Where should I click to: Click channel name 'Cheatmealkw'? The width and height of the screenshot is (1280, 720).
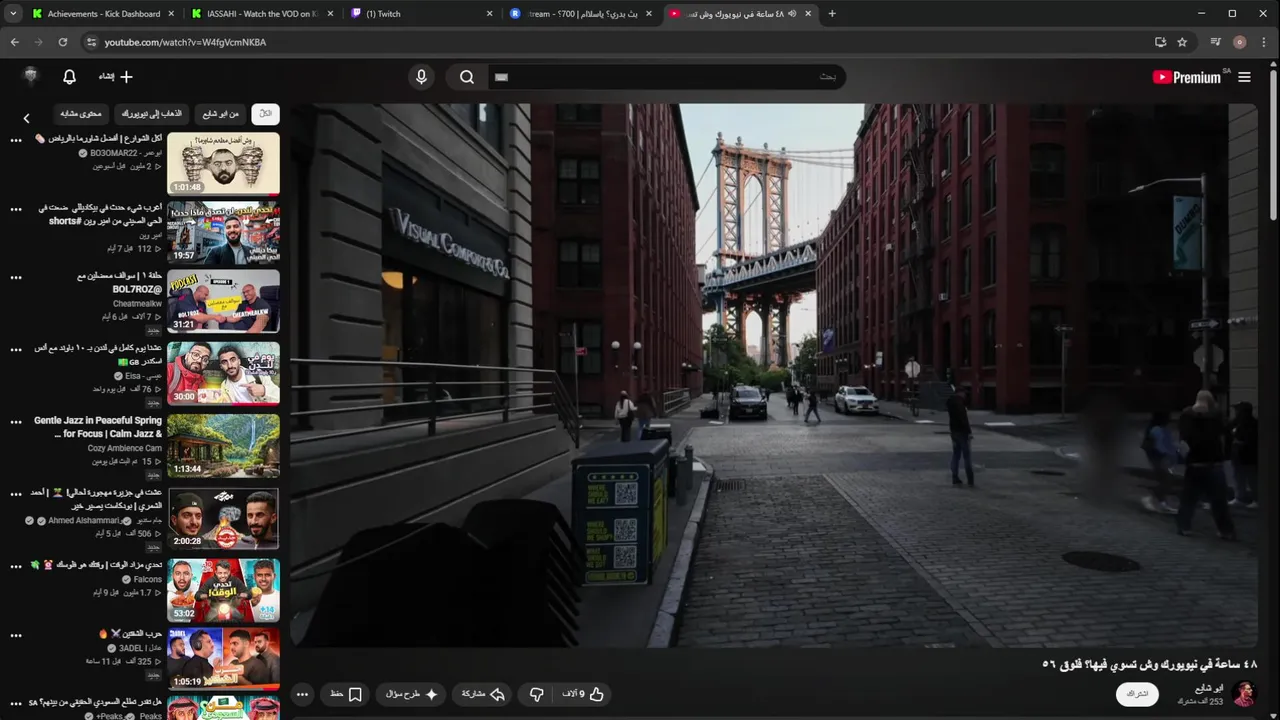137,303
